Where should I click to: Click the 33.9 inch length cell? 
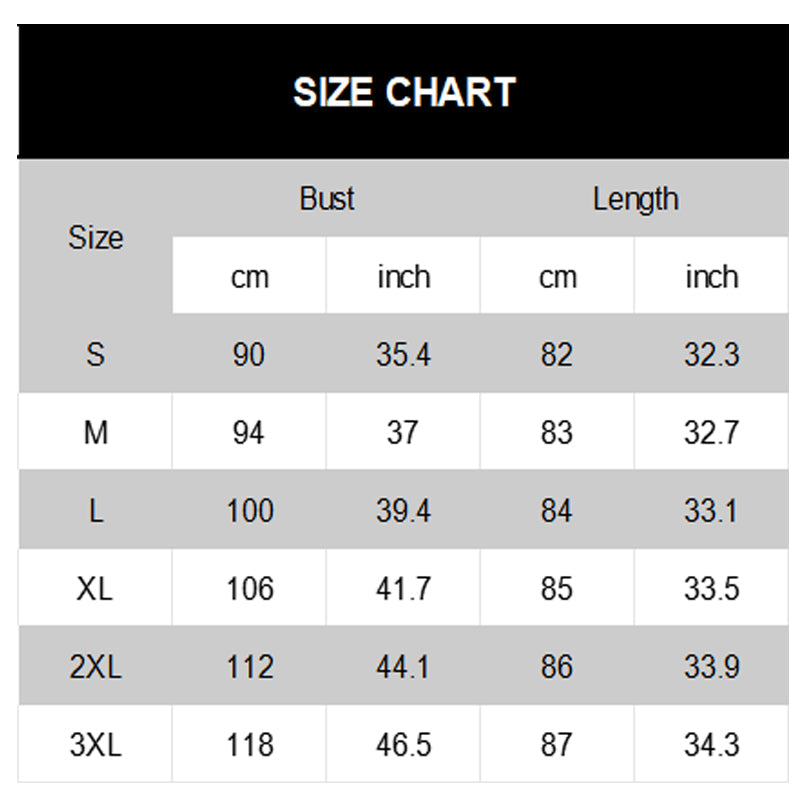click(x=711, y=666)
